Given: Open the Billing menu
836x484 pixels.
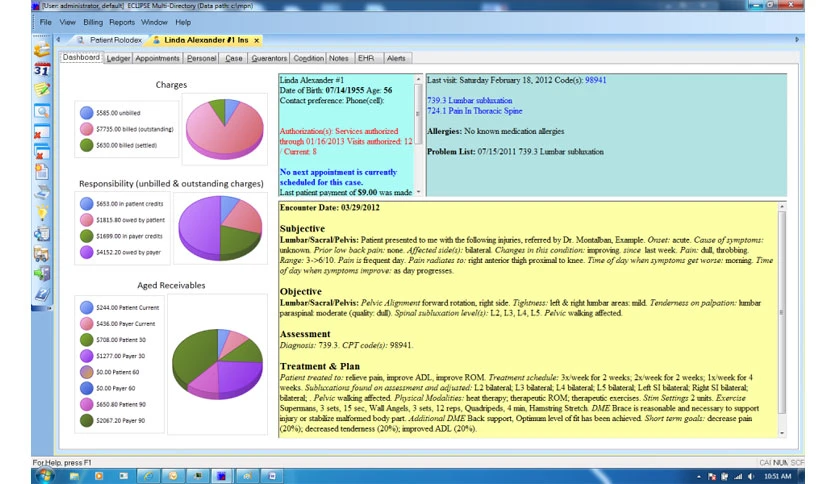Looking at the screenshot, I should click(93, 22).
